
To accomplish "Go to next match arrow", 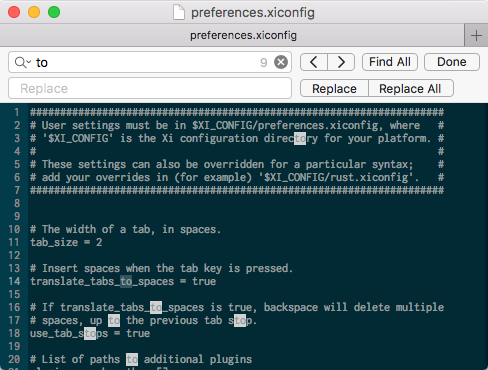I will tap(341, 62).
